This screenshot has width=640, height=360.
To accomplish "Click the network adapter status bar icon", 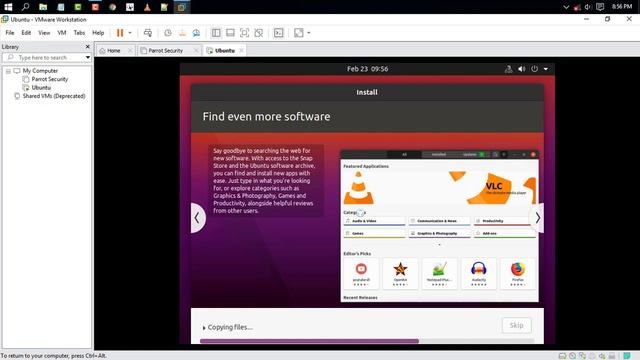I will 582,356.
